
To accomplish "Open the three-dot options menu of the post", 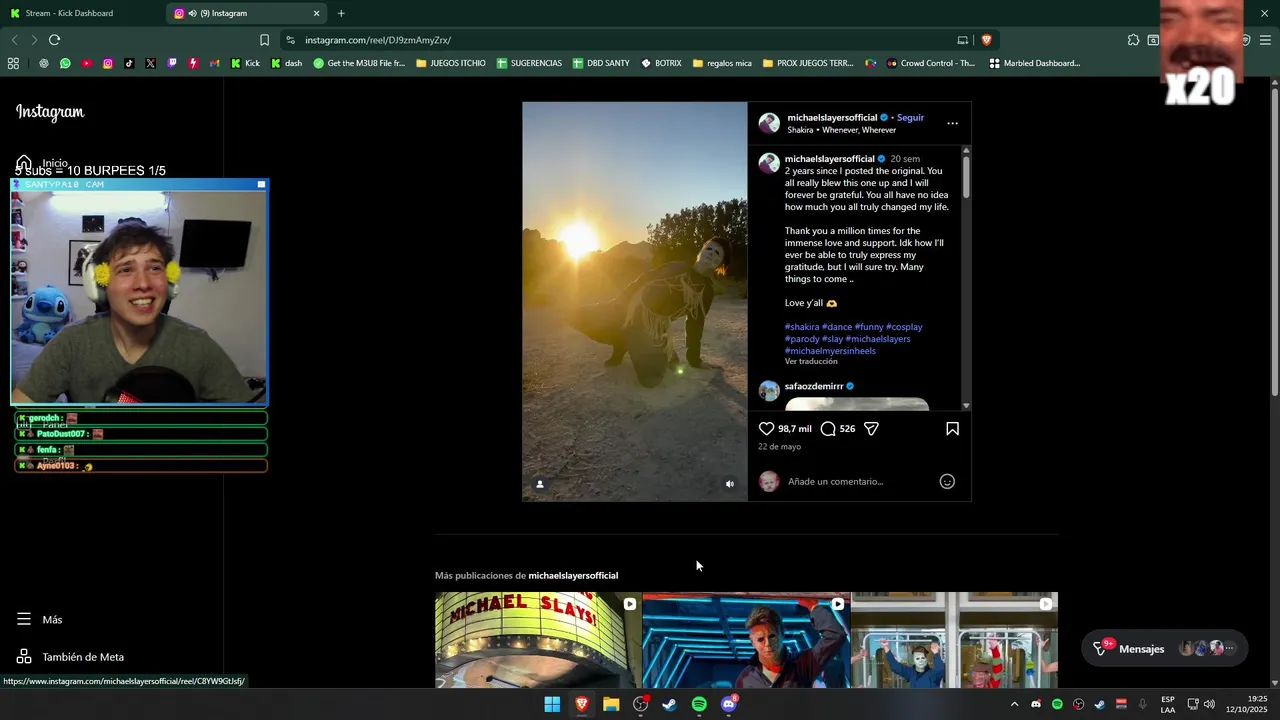I will [x=952, y=124].
